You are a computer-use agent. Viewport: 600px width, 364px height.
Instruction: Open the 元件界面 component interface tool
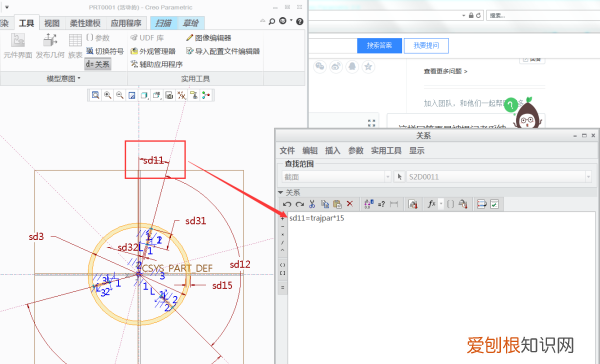click(18, 46)
